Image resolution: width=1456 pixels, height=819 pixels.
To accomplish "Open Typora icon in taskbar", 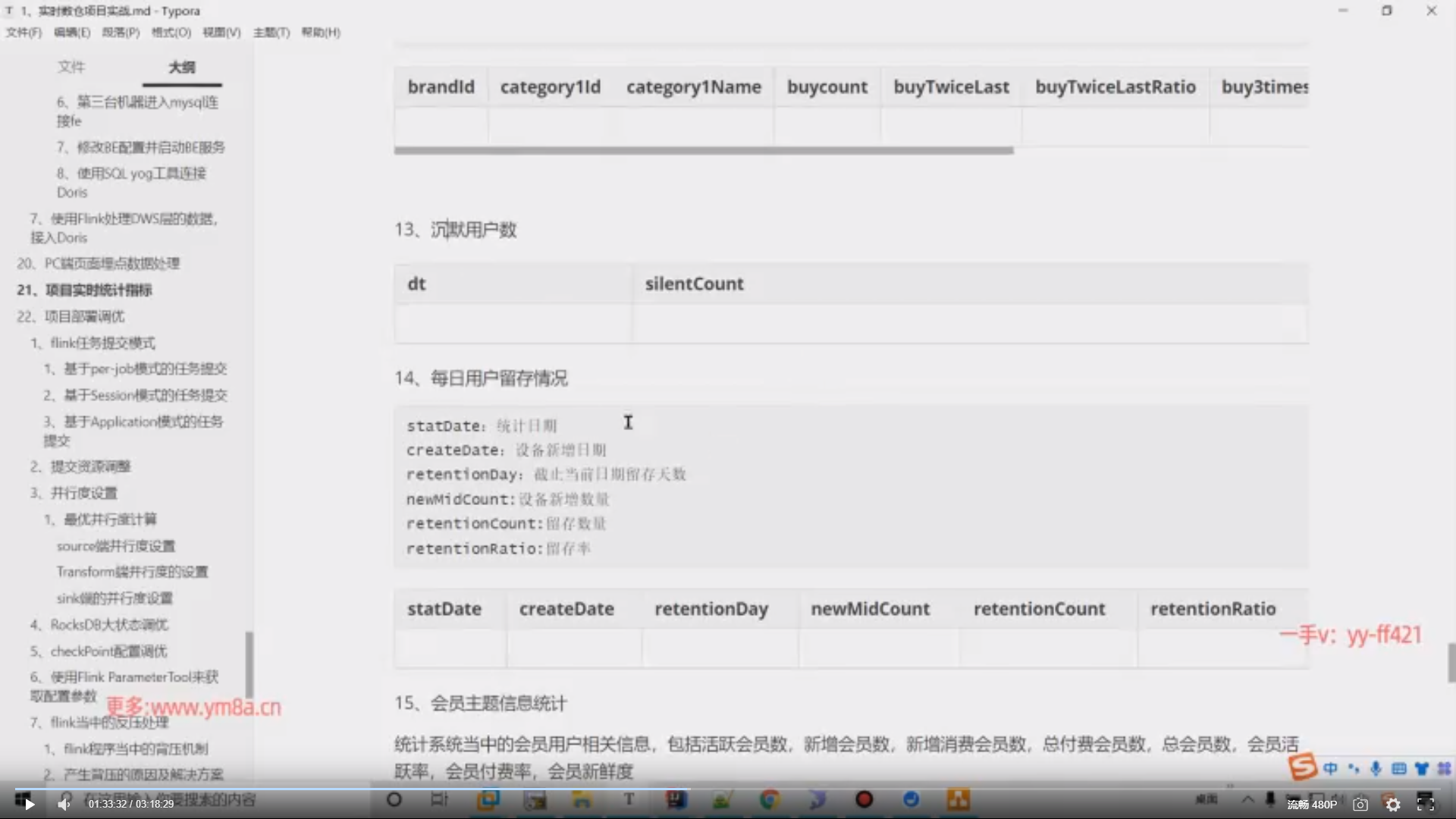I will pyautogui.click(x=629, y=799).
